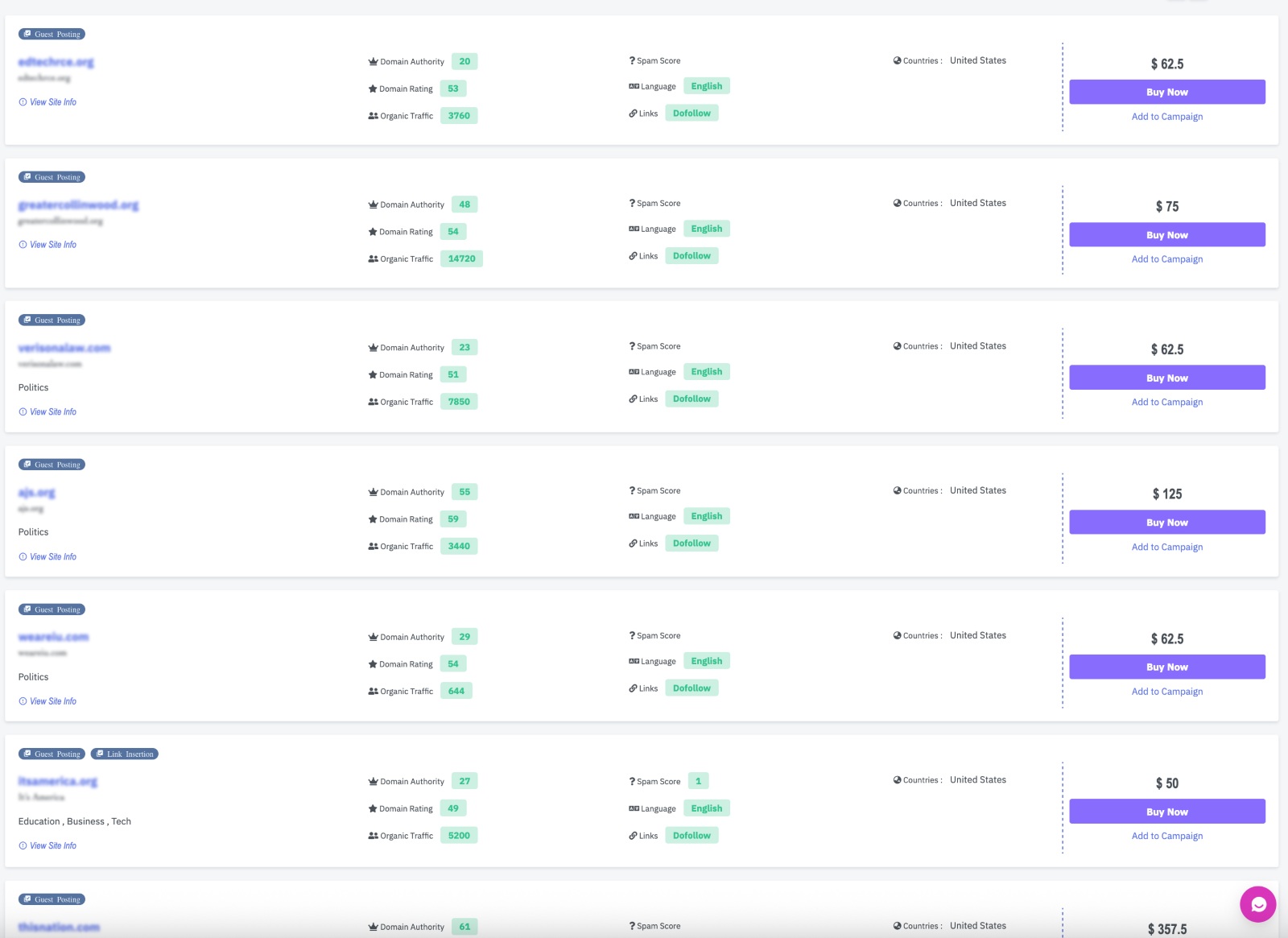This screenshot has width=1288, height=938.
Task: Click the Domain Authority value 61
Action: [464, 927]
